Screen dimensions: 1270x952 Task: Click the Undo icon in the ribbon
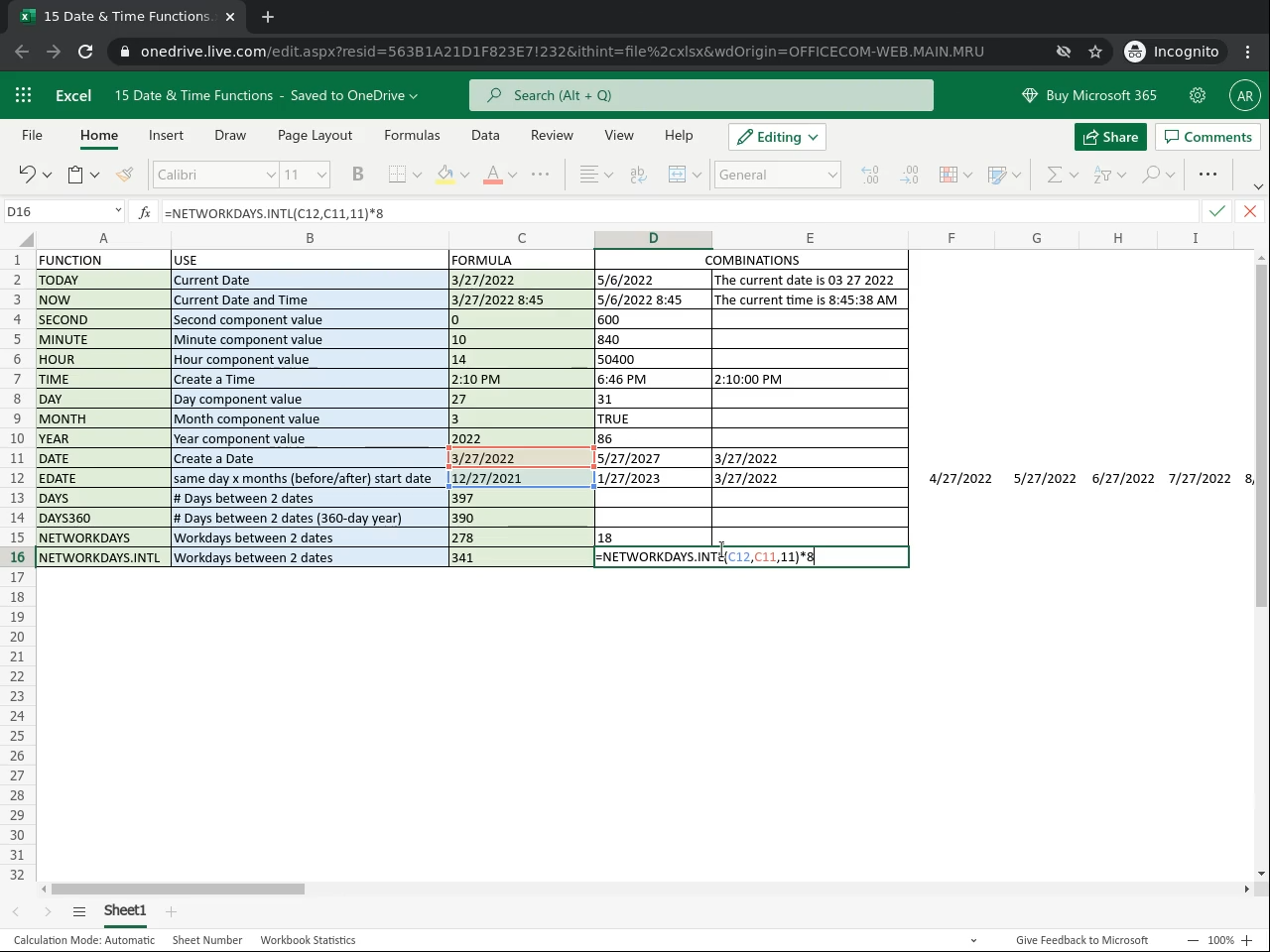(x=27, y=175)
